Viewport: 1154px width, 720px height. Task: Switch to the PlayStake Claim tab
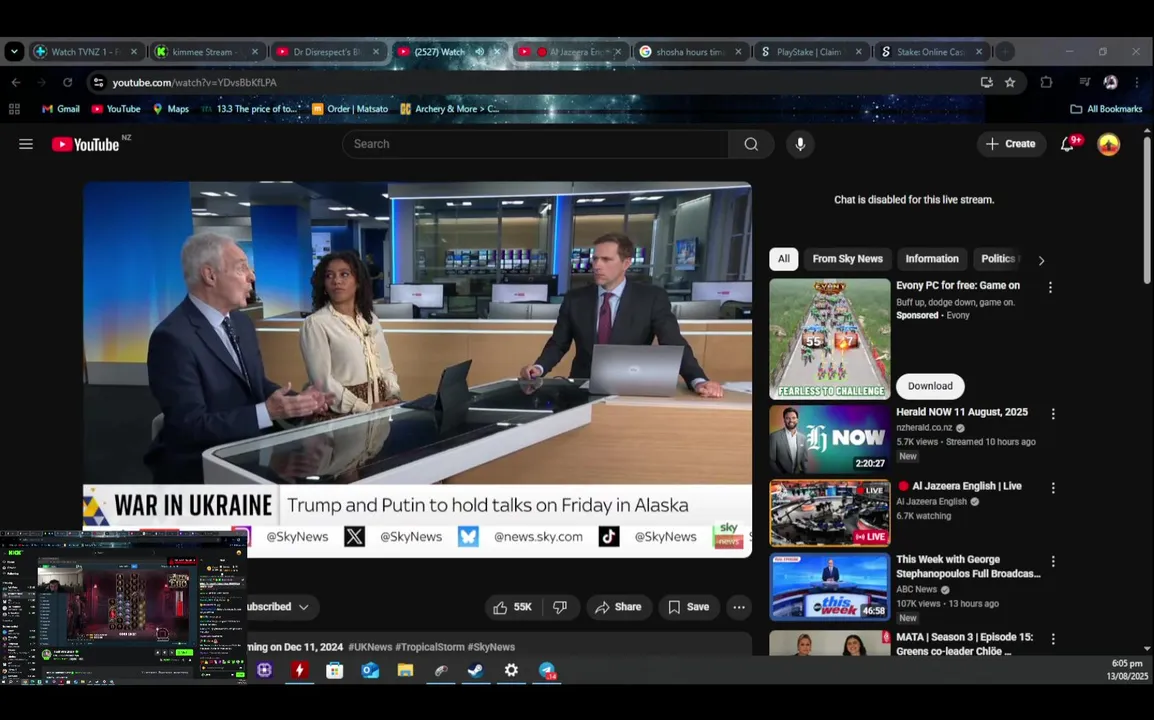tap(811, 52)
